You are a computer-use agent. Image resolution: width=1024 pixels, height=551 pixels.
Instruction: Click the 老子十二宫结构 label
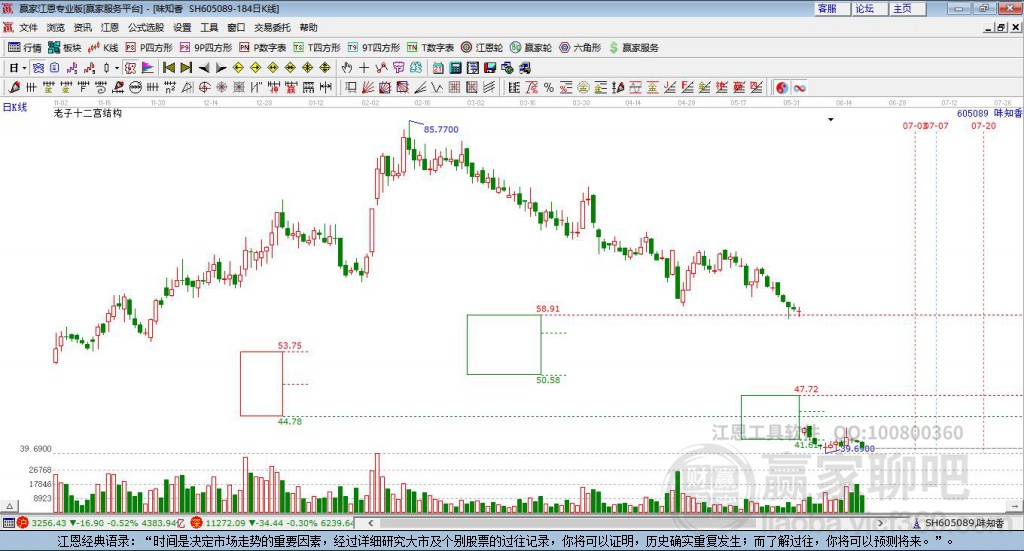coord(88,113)
